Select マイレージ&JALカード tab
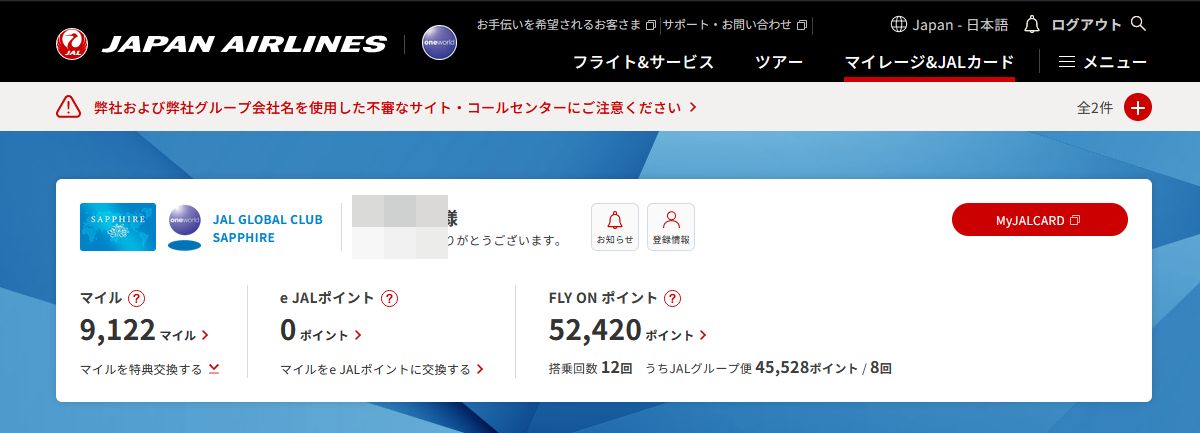Screen dimensions: 1200x433 click(929, 62)
